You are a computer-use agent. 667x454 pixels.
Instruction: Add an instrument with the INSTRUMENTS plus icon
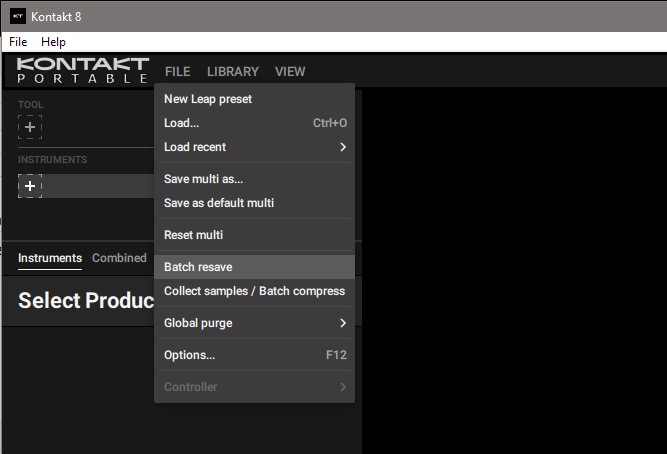point(30,186)
